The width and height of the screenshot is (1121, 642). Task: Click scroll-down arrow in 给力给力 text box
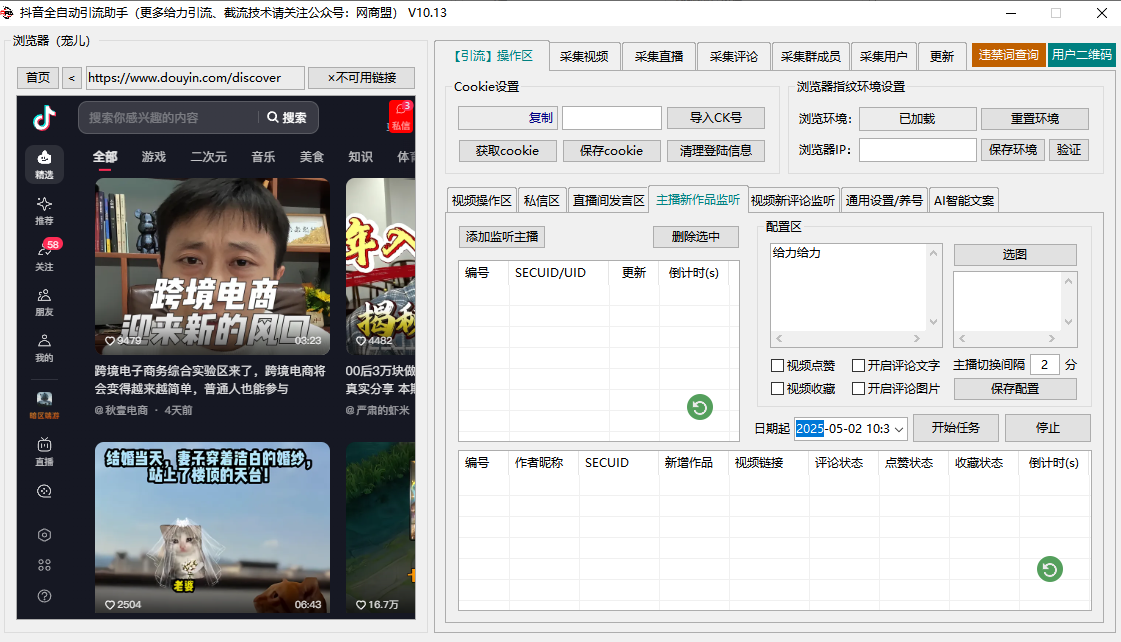933,322
